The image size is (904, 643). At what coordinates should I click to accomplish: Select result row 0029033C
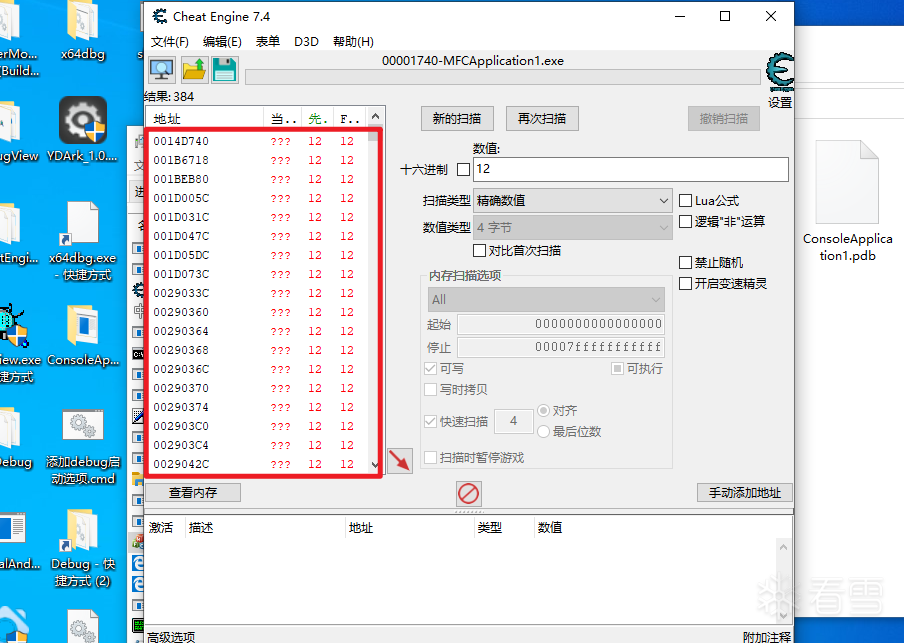258,293
